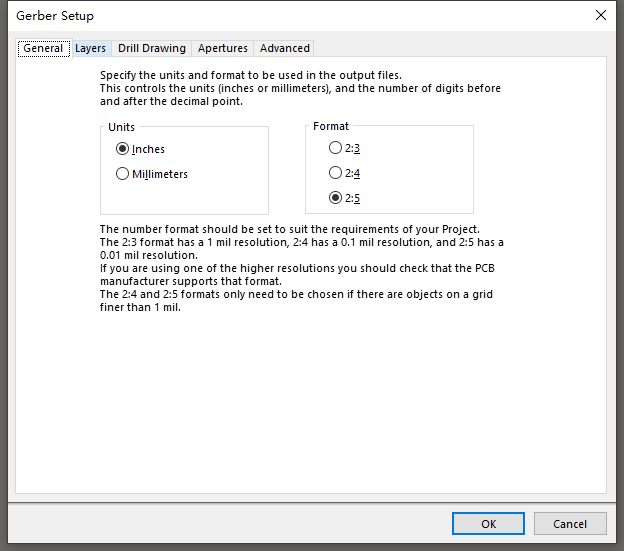Pick the 2:5 format option
624x551 pixels.
point(344,198)
